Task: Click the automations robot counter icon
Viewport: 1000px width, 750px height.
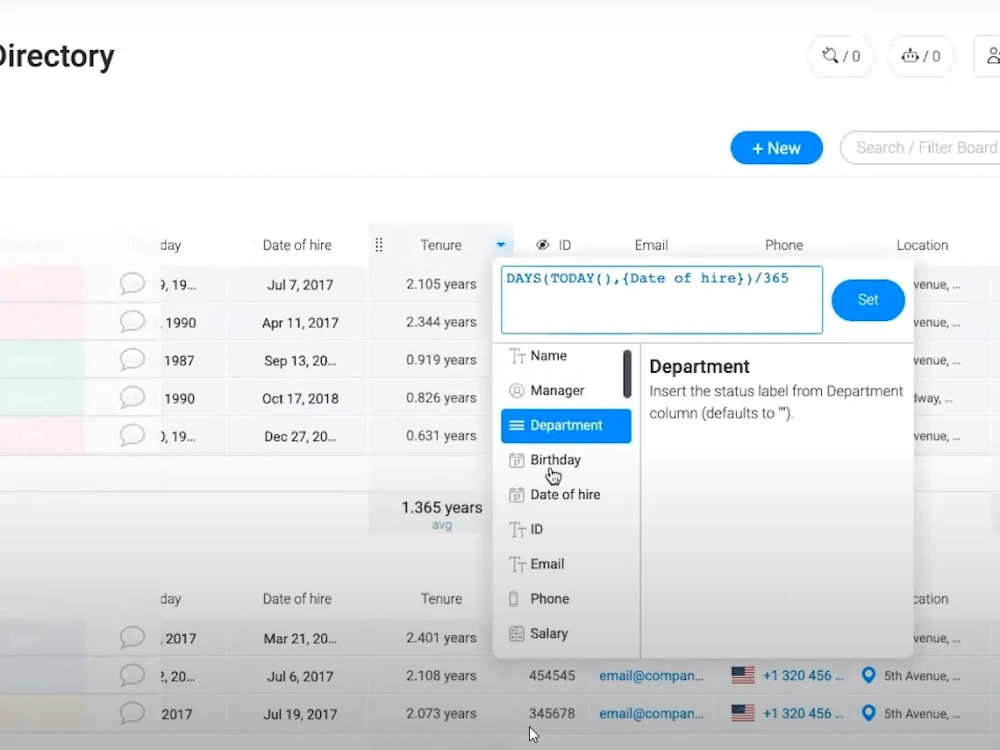Action: tap(920, 56)
